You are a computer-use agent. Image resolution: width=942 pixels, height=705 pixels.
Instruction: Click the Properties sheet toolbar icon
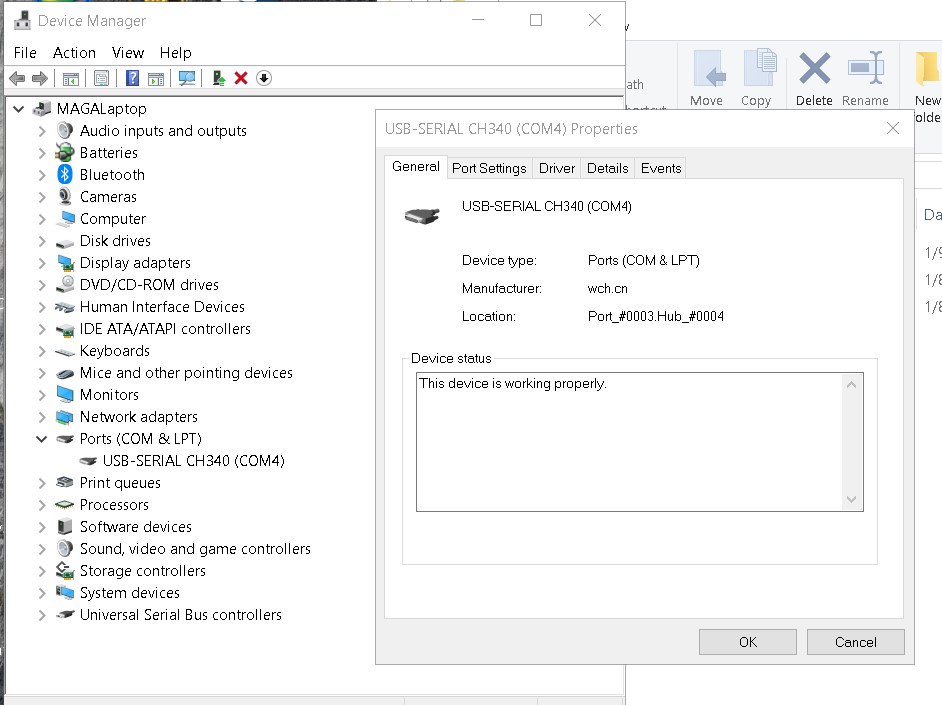102,78
